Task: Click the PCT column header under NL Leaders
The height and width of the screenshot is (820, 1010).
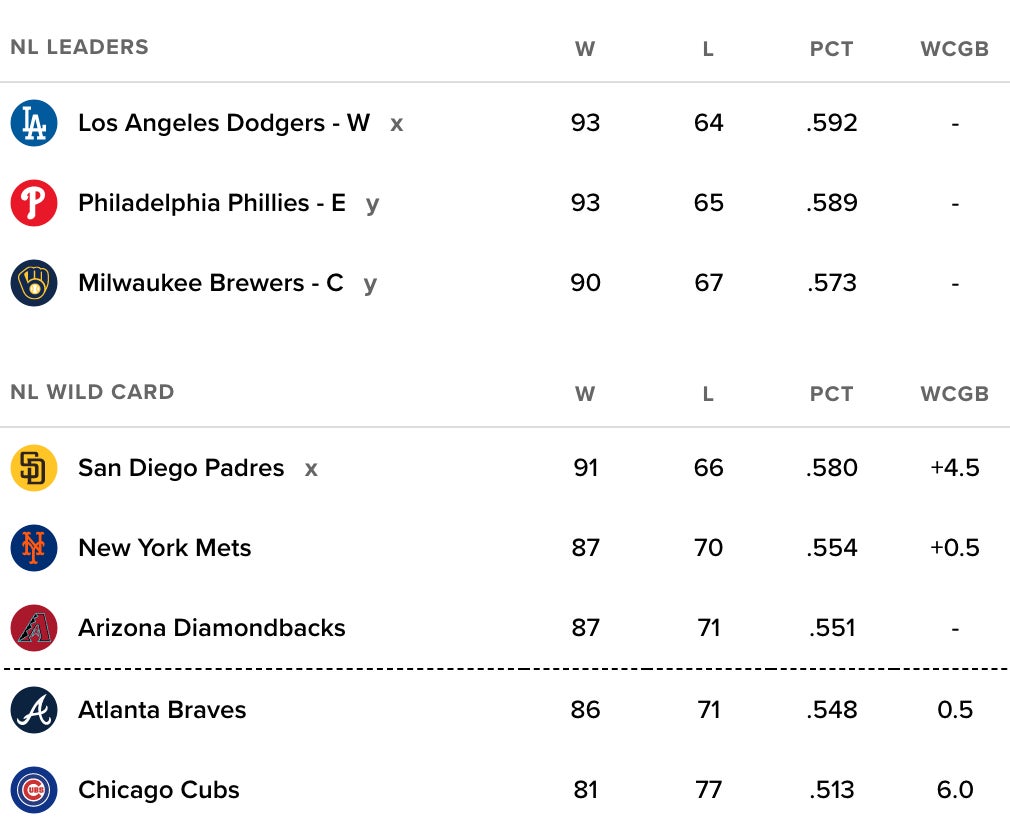Action: tap(831, 49)
